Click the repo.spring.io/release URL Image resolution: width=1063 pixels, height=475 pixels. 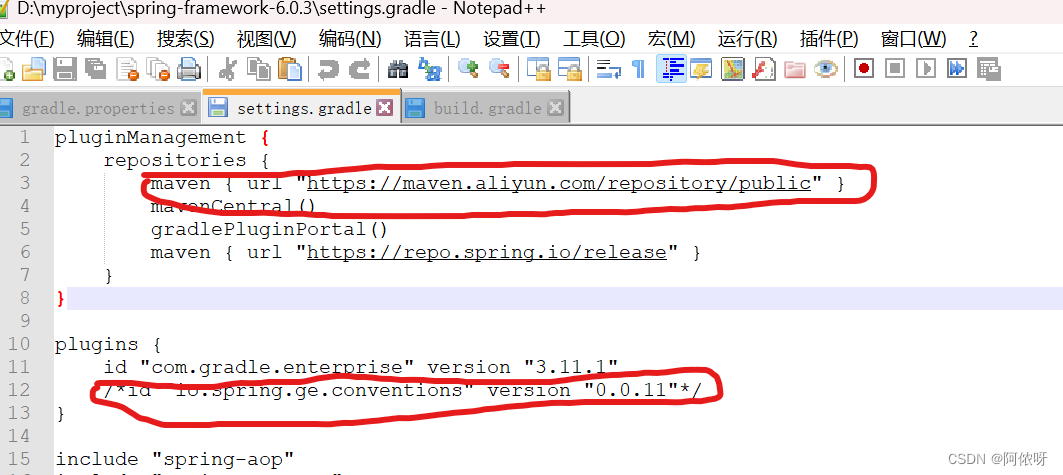487,252
